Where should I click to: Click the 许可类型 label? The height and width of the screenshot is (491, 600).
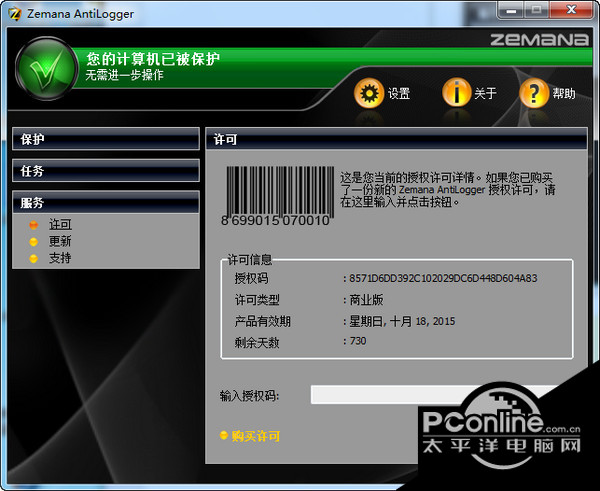[257, 300]
